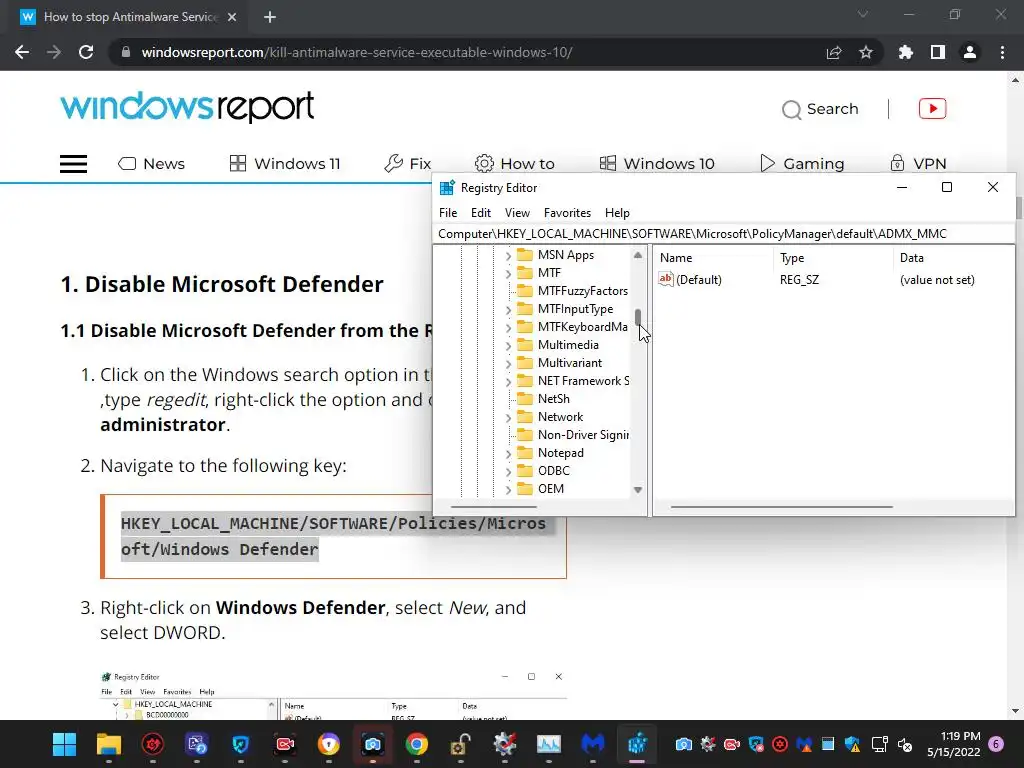Open the Chrome profile icon
Screen dimensions: 1024x768
(970, 52)
